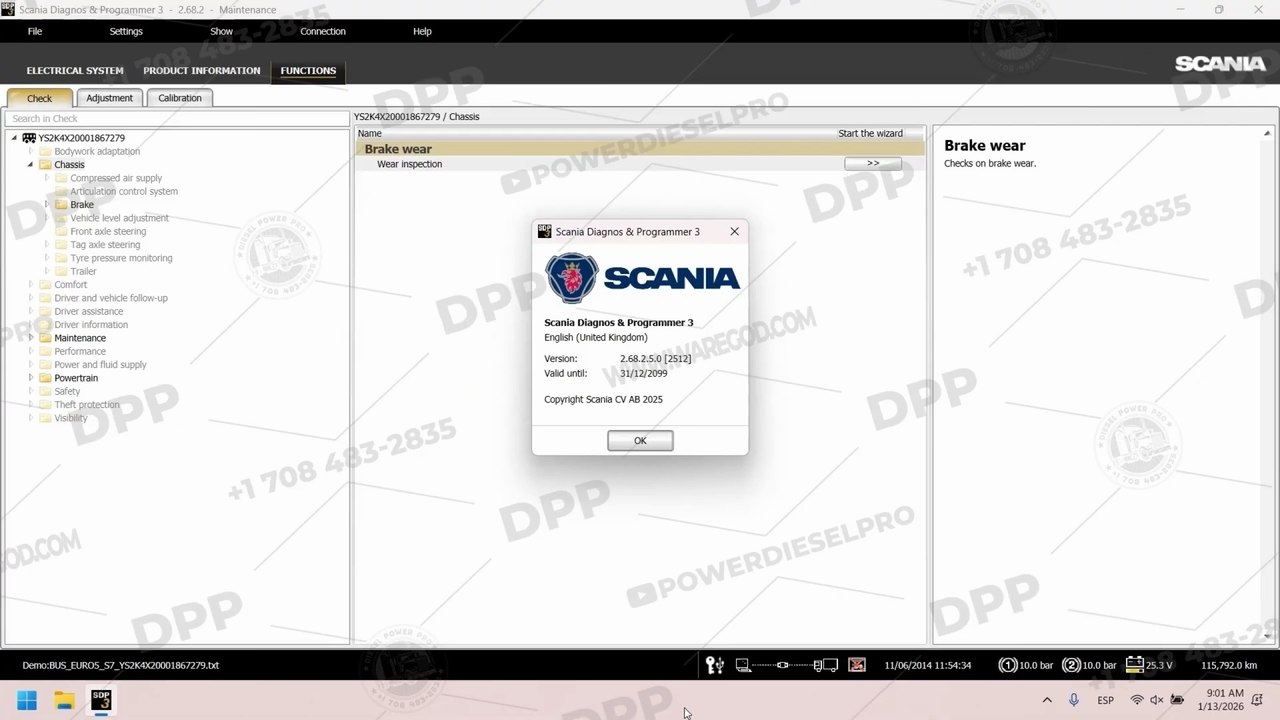Click the 115,792.0 km odometer reading
This screenshot has height=720, width=1280.
click(1229, 665)
